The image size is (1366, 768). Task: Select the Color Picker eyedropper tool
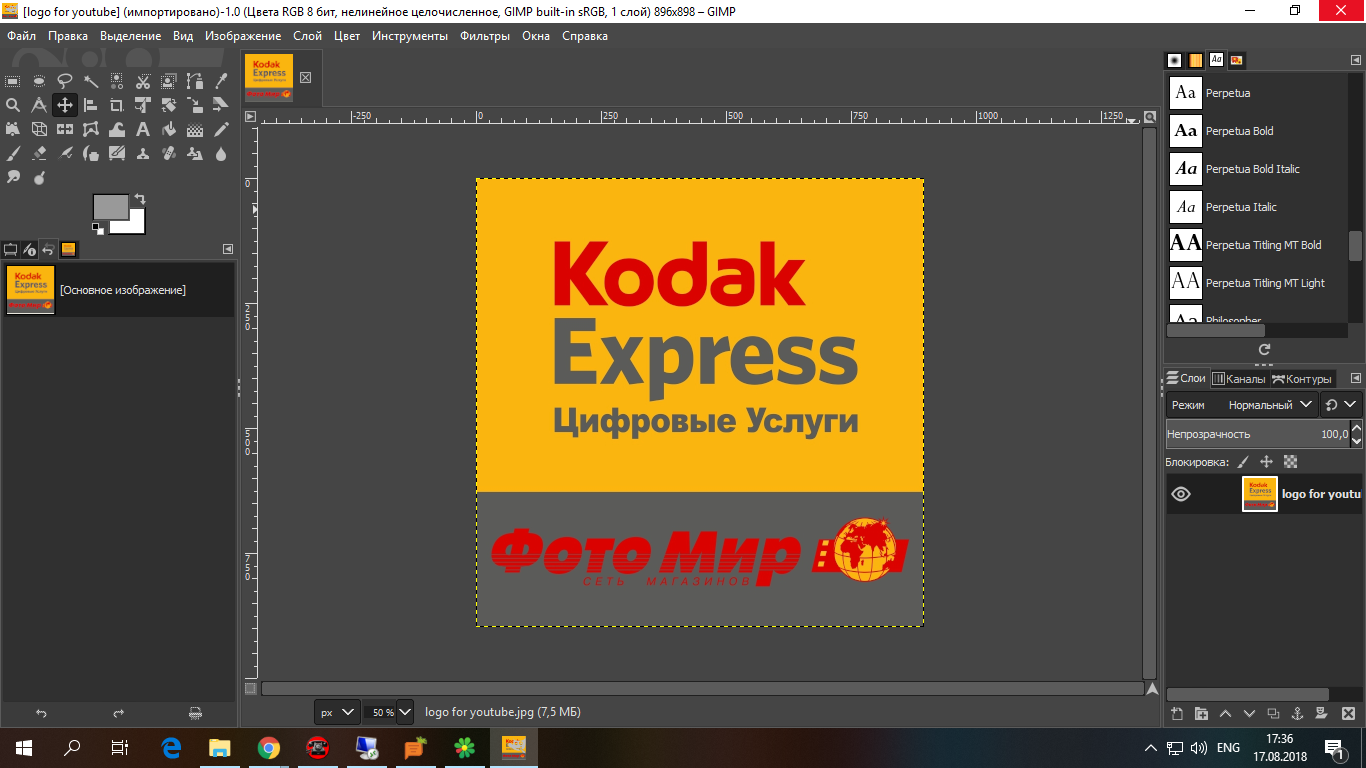[221, 81]
